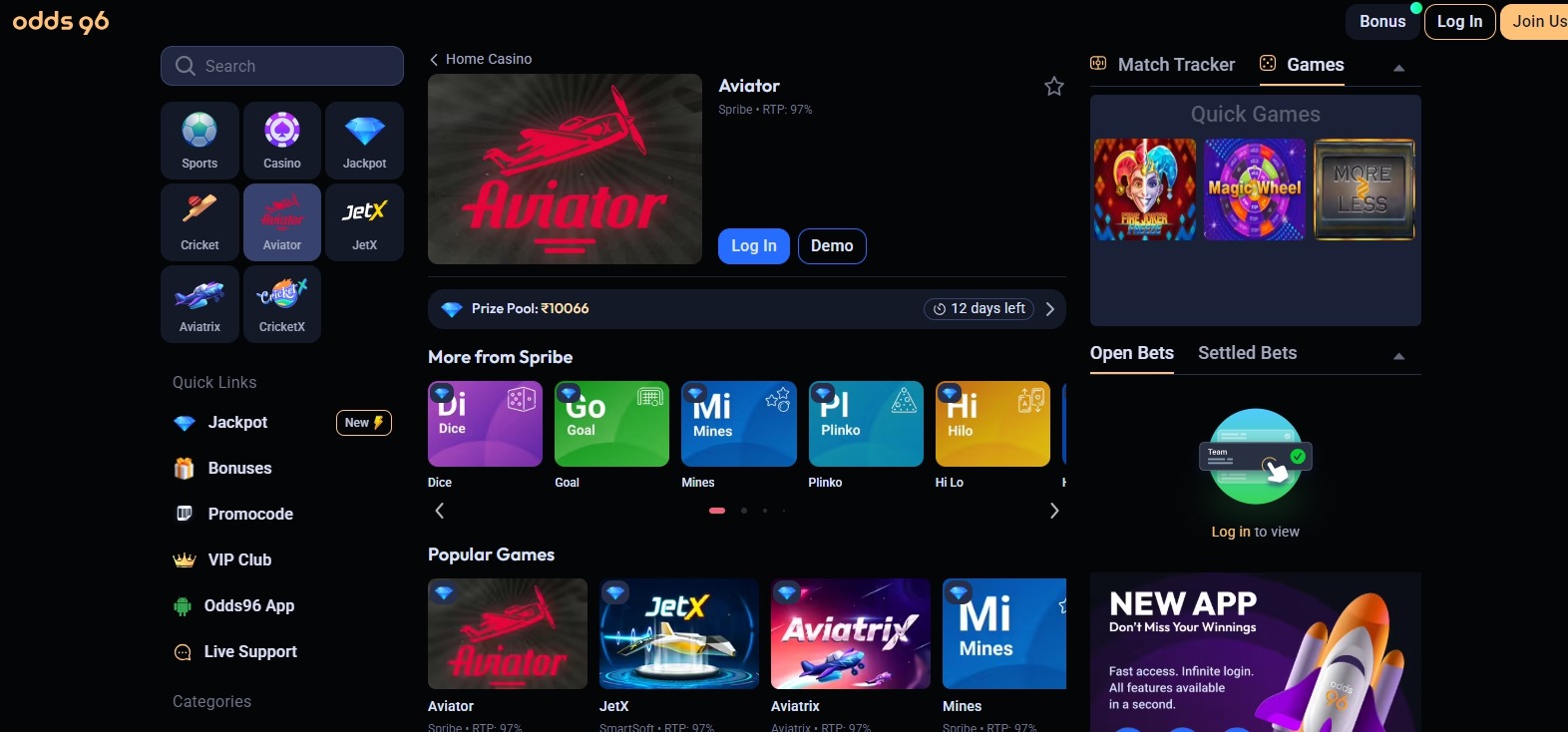Open the JetX sidebar tile
Image resolution: width=1568 pixels, height=732 pixels.
pos(364,221)
